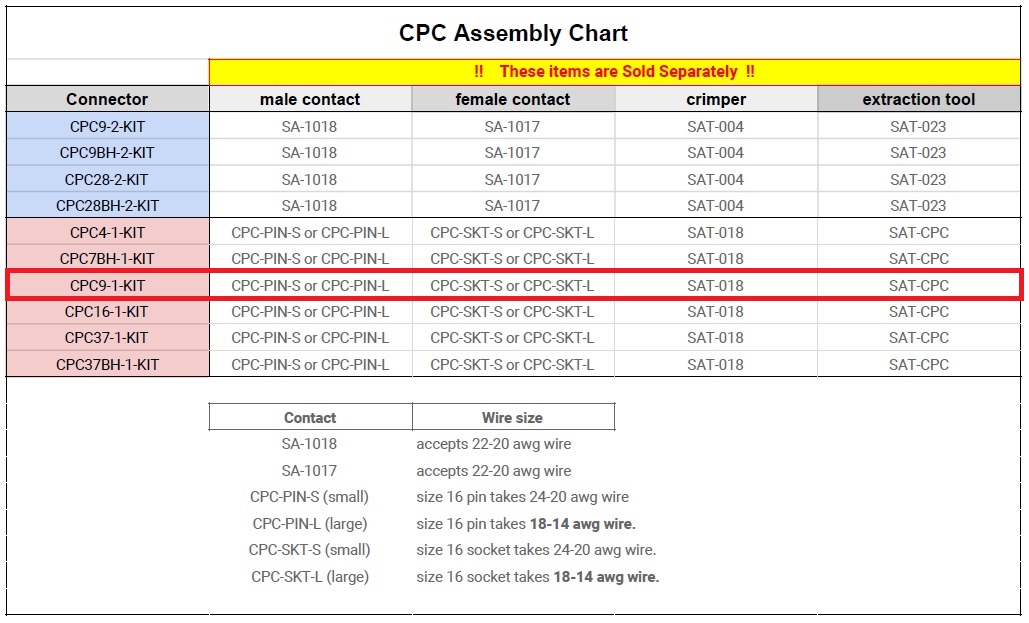Screen dimensions: 1029x623
Task: Select the yellow Sold Separately banner
Action: click(614, 72)
